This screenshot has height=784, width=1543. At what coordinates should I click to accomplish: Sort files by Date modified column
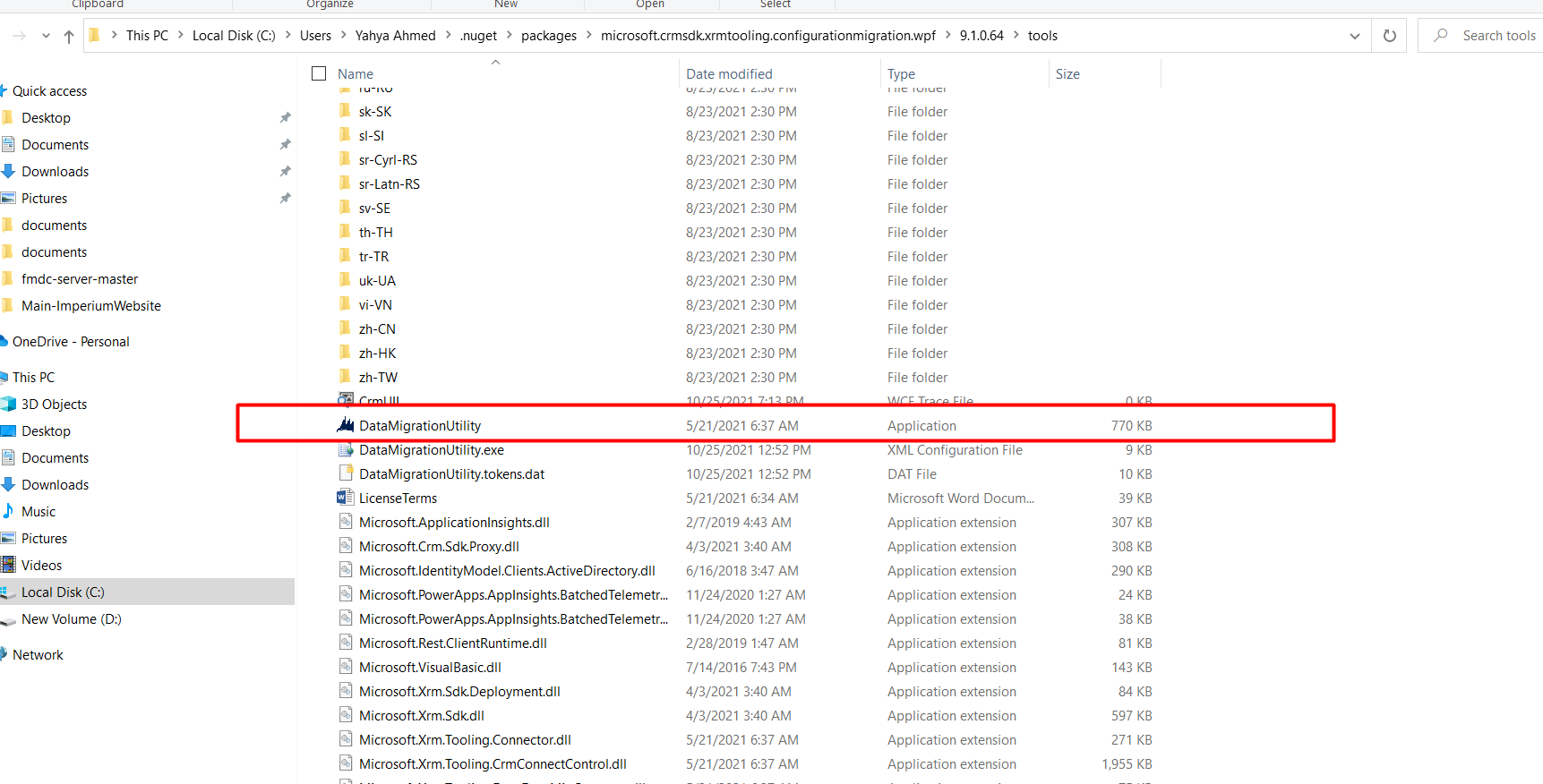(729, 74)
